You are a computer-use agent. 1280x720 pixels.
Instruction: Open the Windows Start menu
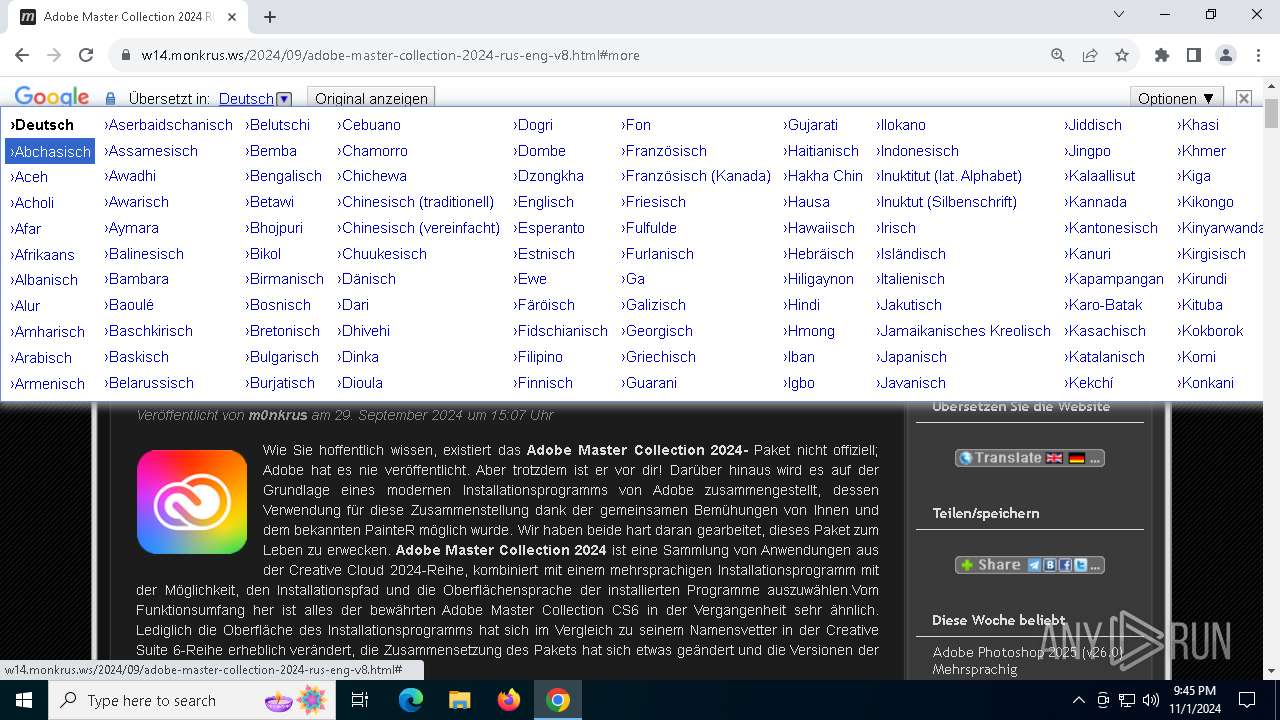pos(23,700)
